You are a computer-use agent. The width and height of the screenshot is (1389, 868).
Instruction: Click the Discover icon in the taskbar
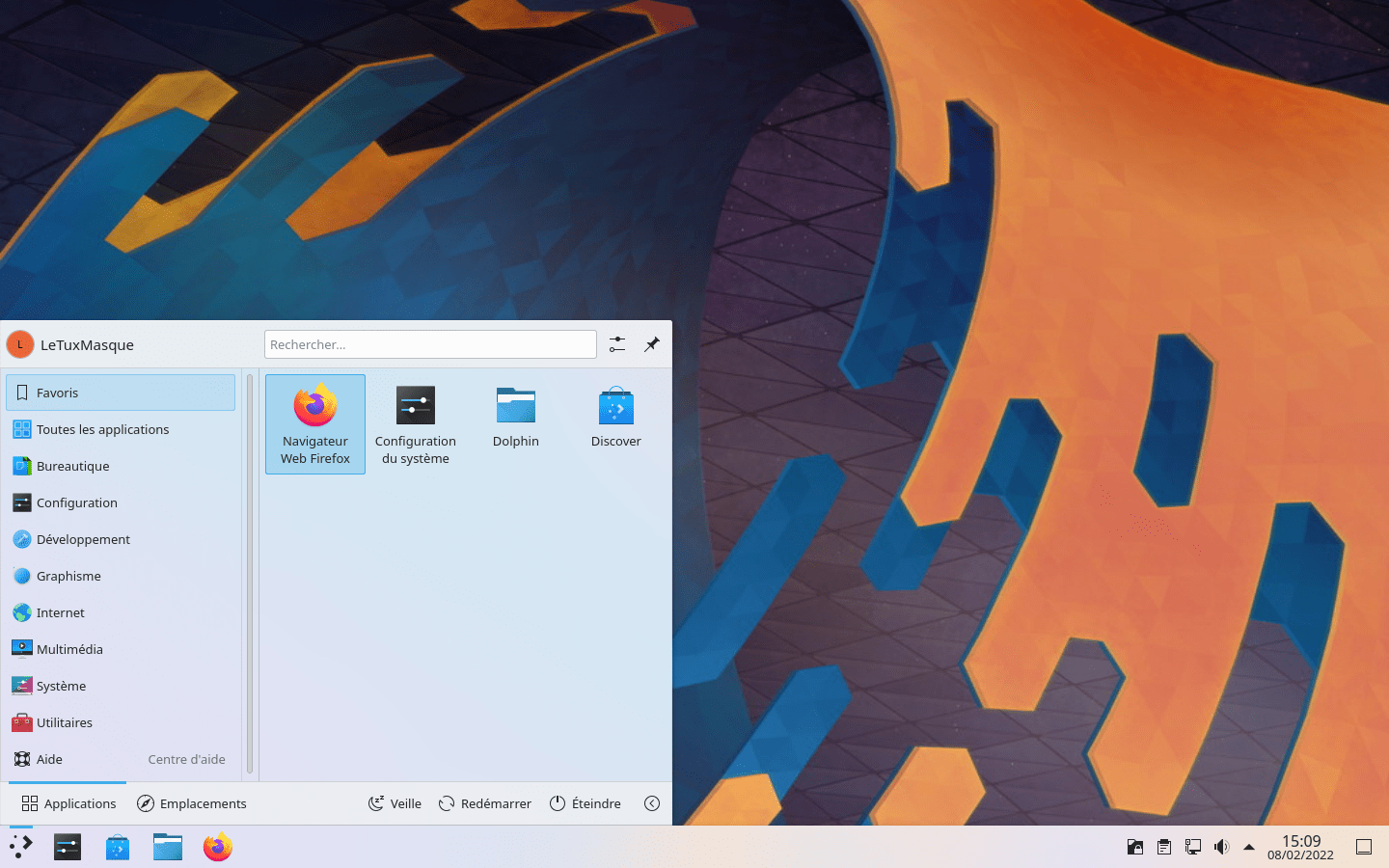(118, 848)
